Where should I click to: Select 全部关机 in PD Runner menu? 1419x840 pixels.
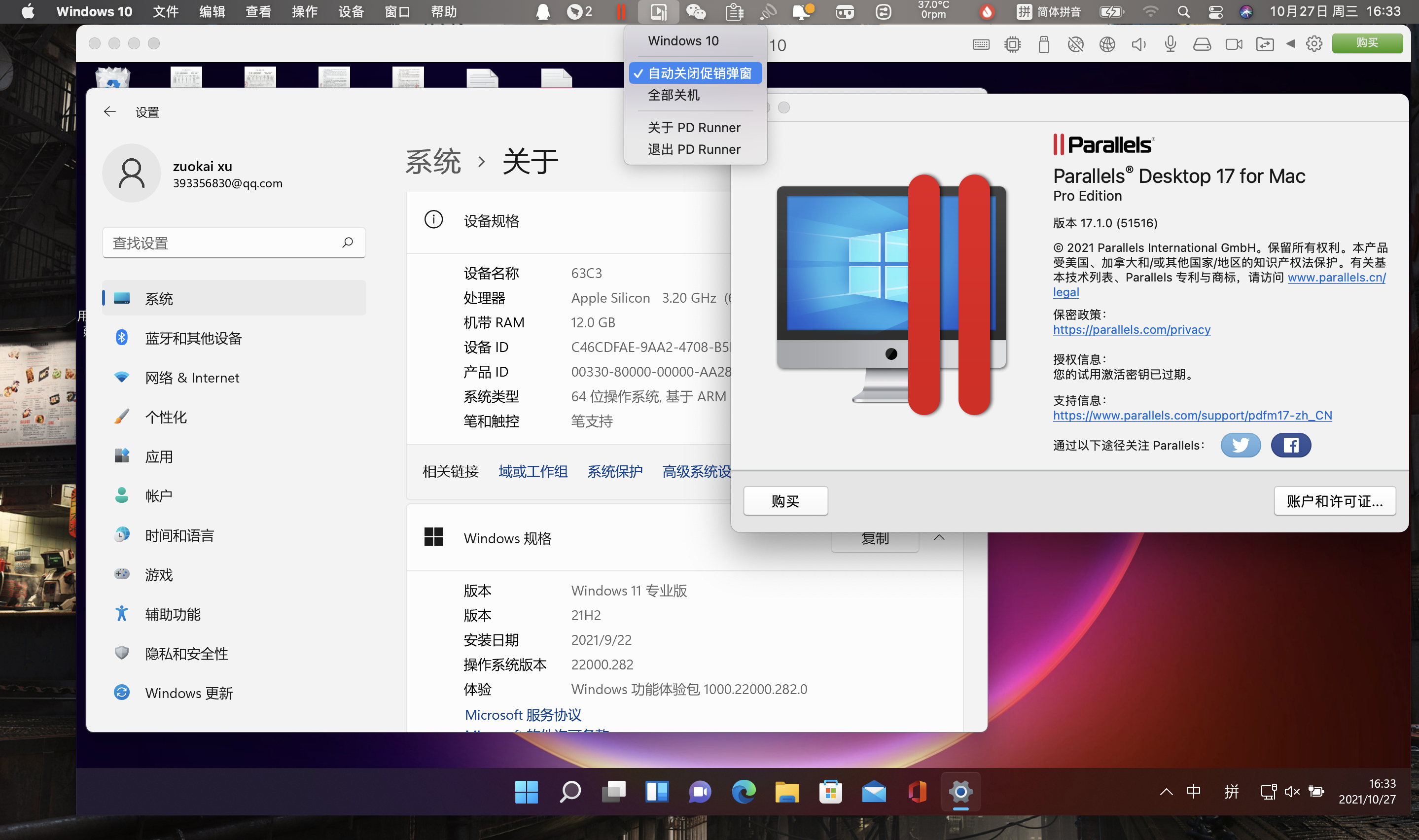674,95
